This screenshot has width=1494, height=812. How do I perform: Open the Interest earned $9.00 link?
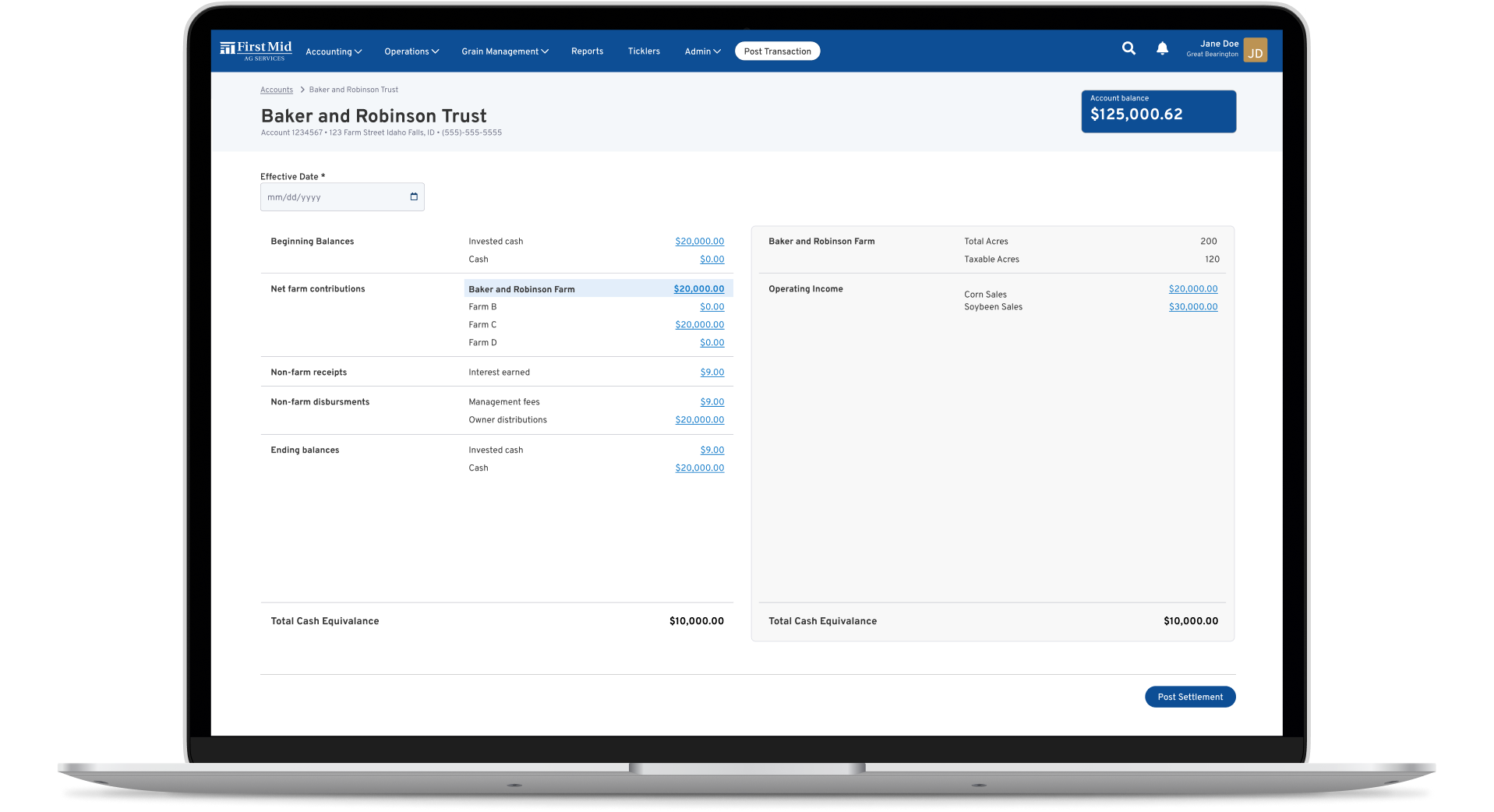[x=712, y=372]
